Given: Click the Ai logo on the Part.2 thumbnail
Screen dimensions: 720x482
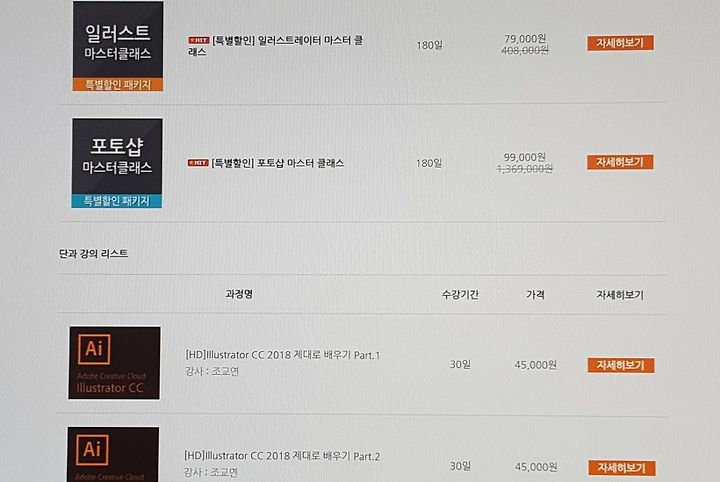Looking at the screenshot, I should click(92, 449).
